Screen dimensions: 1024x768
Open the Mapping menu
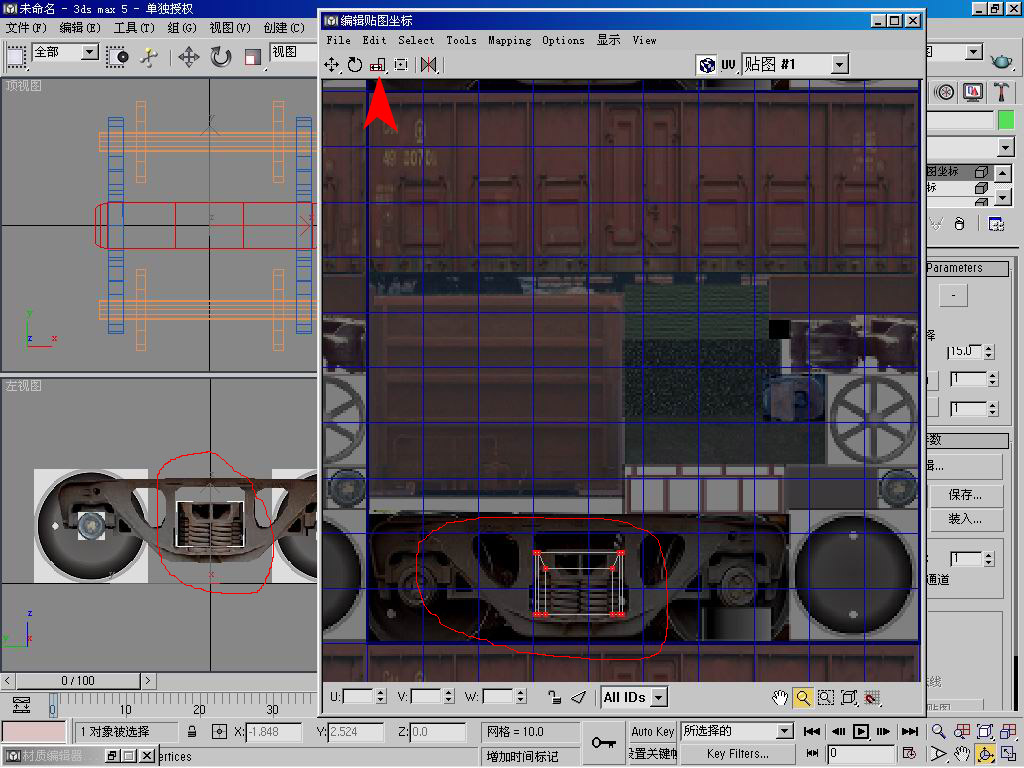pos(509,40)
